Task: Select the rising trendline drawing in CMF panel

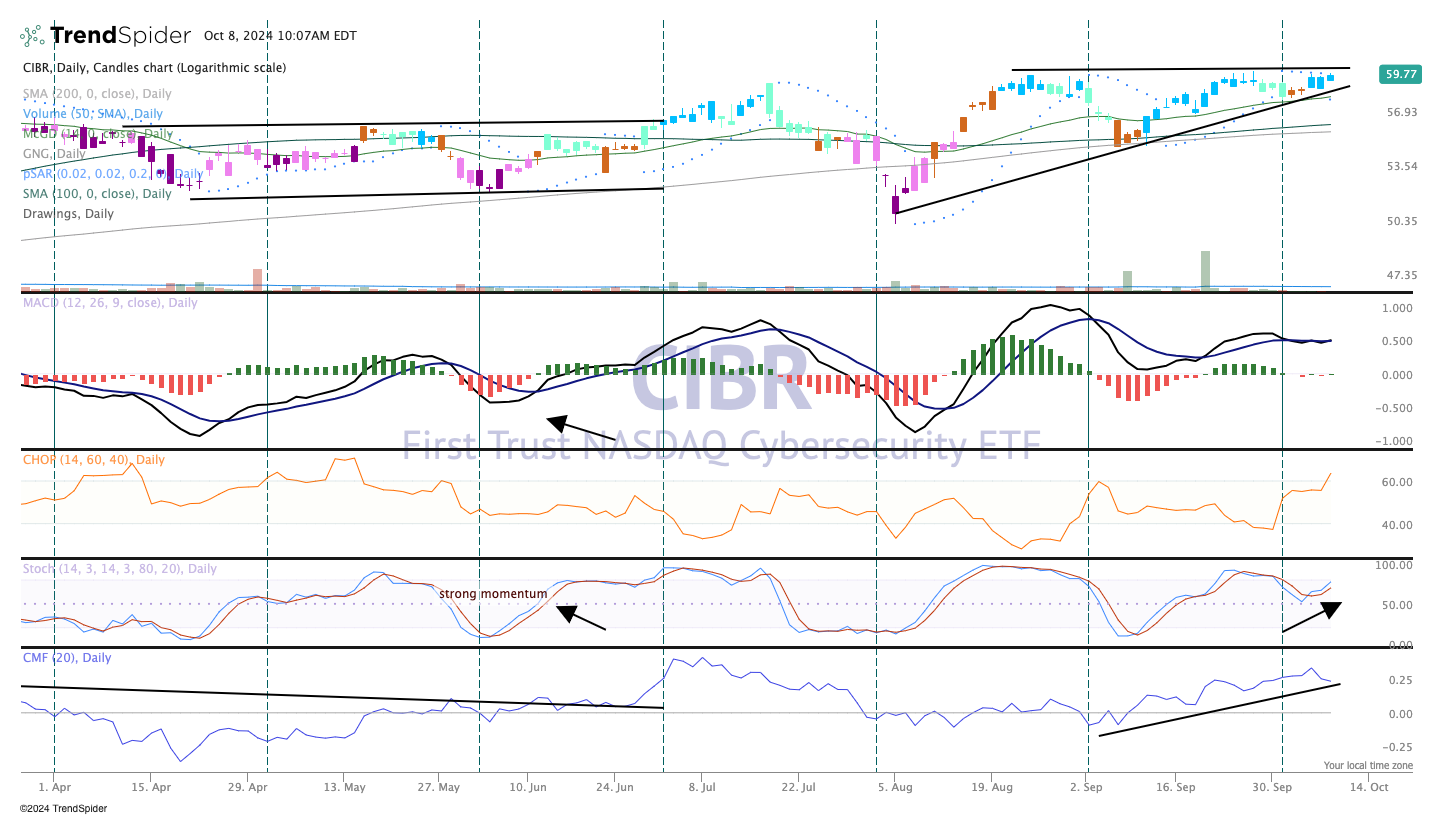Action: coord(1219,710)
